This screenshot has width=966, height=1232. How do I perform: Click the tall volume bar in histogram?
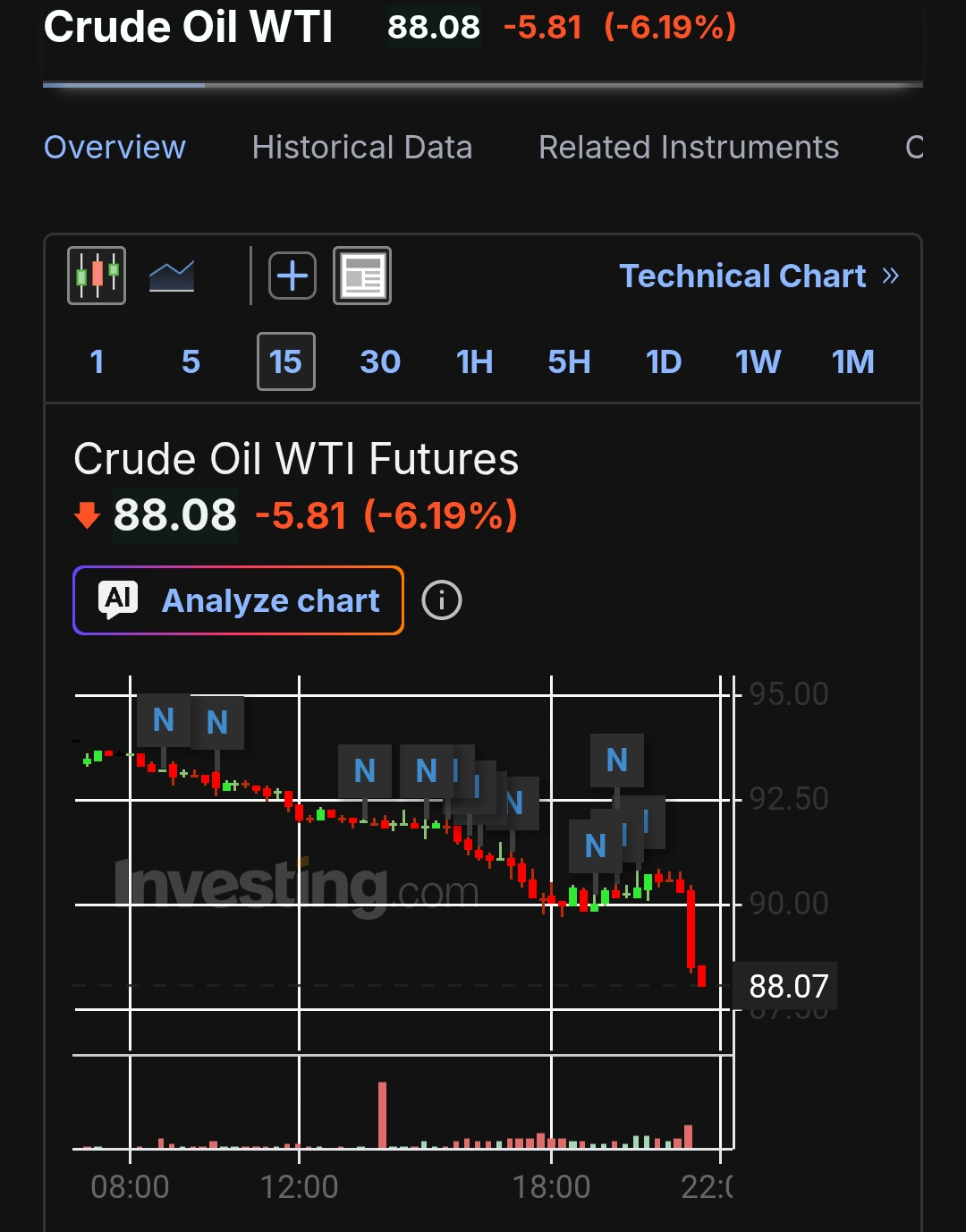click(383, 1115)
